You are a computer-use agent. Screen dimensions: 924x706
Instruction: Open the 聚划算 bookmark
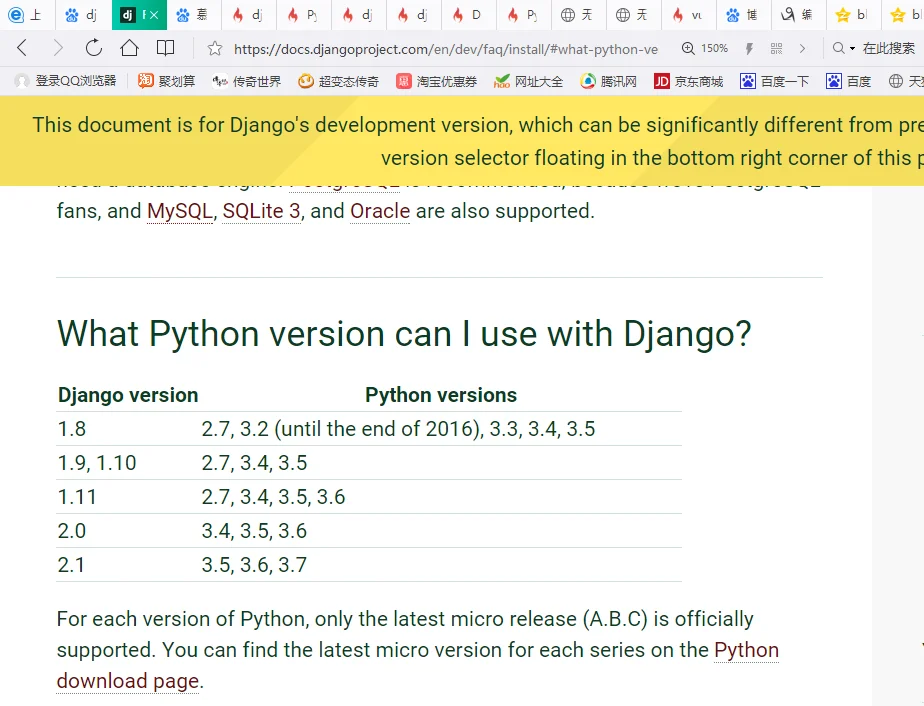(x=166, y=81)
